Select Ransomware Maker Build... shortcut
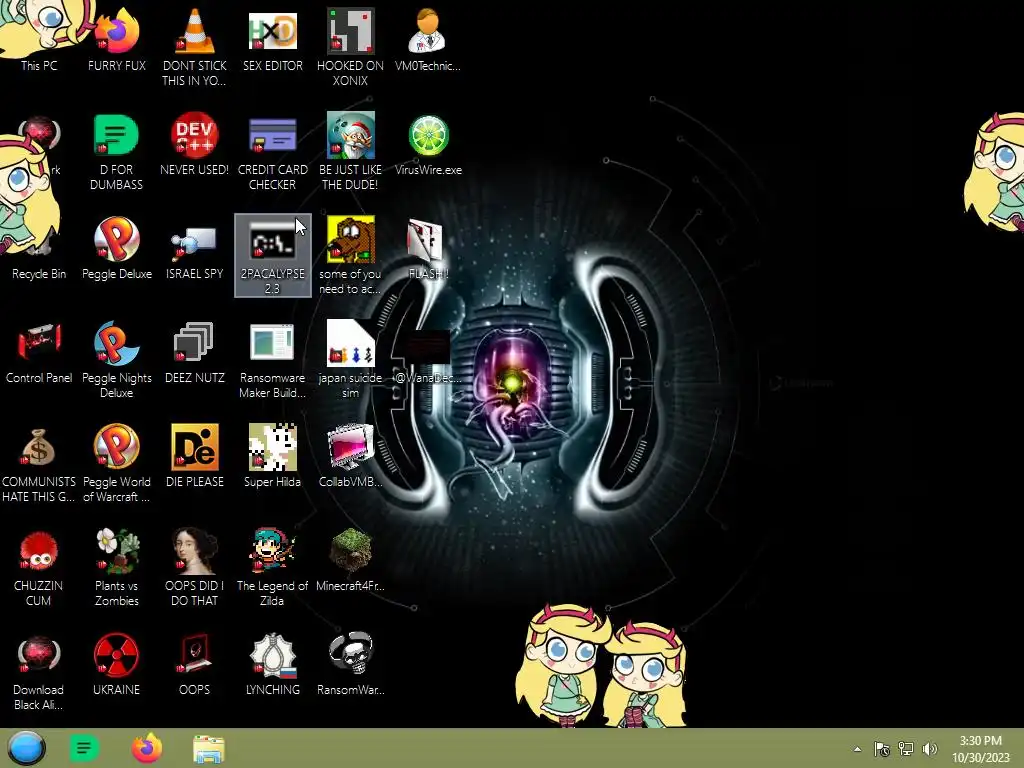Viewport: 1024px width, 768px height. tap(272, 359)
